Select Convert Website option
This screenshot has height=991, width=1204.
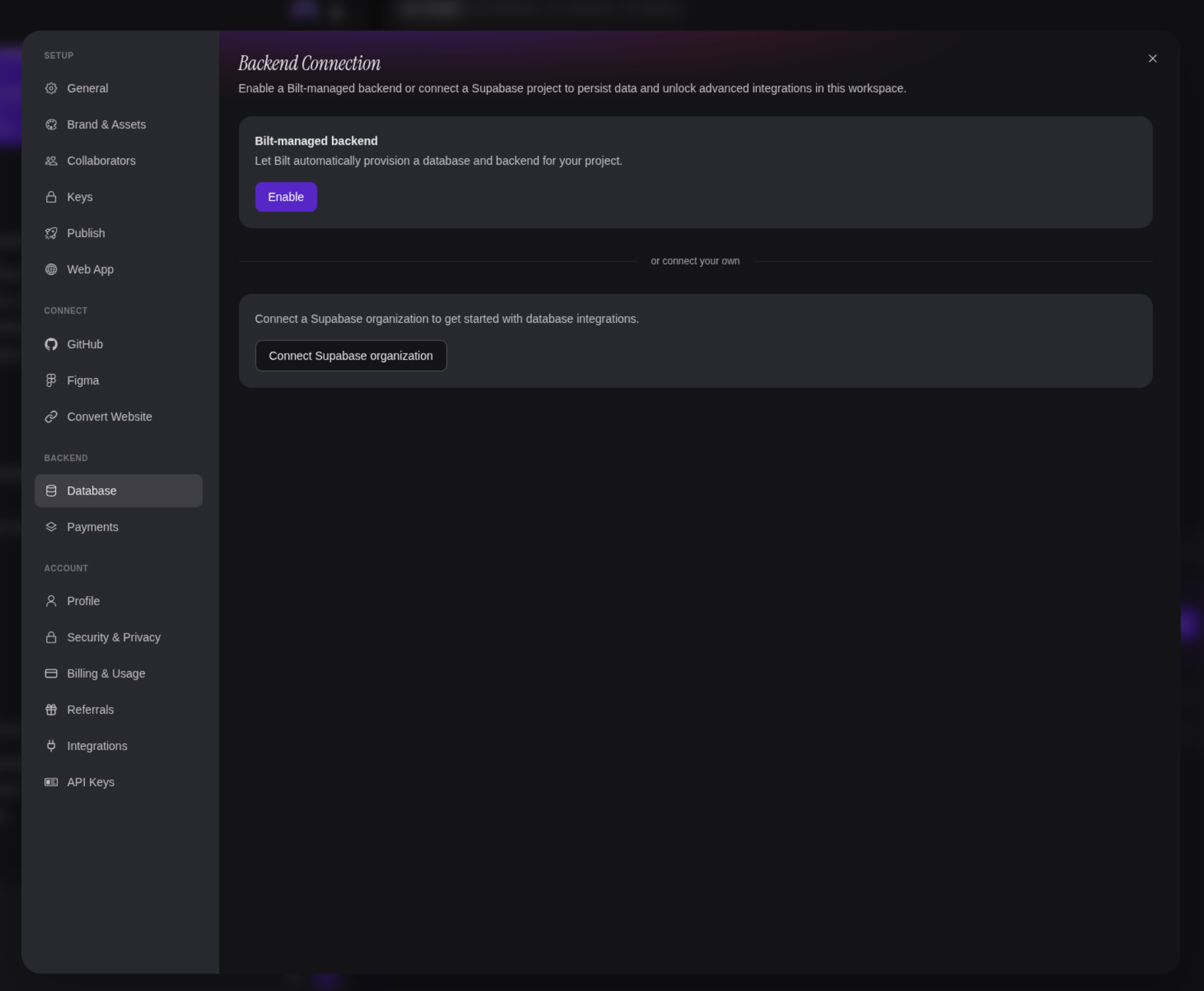119,417
